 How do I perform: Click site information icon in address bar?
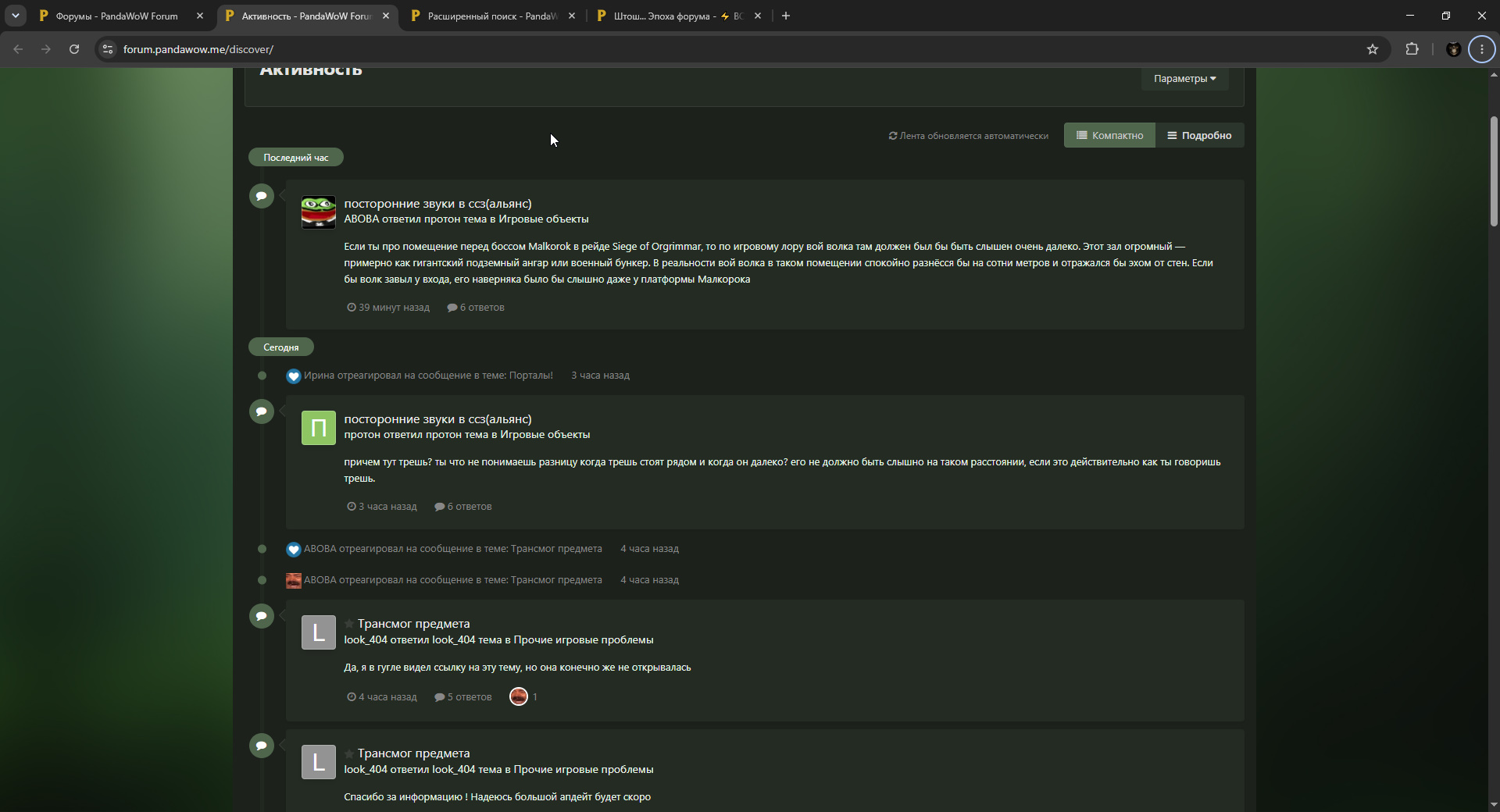(109, 49)
